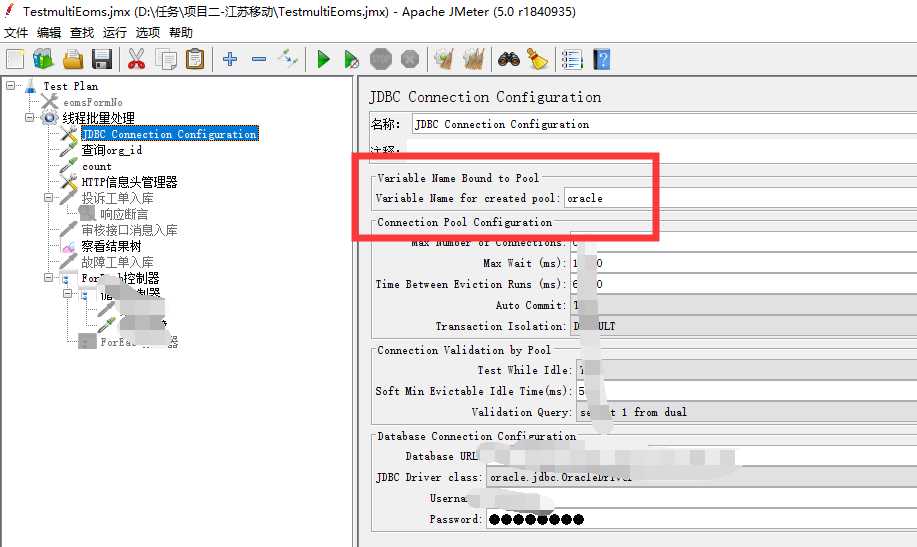Select JDBC Connection Configuration tree node
The image size is (917, 547).
coord(170,134)
